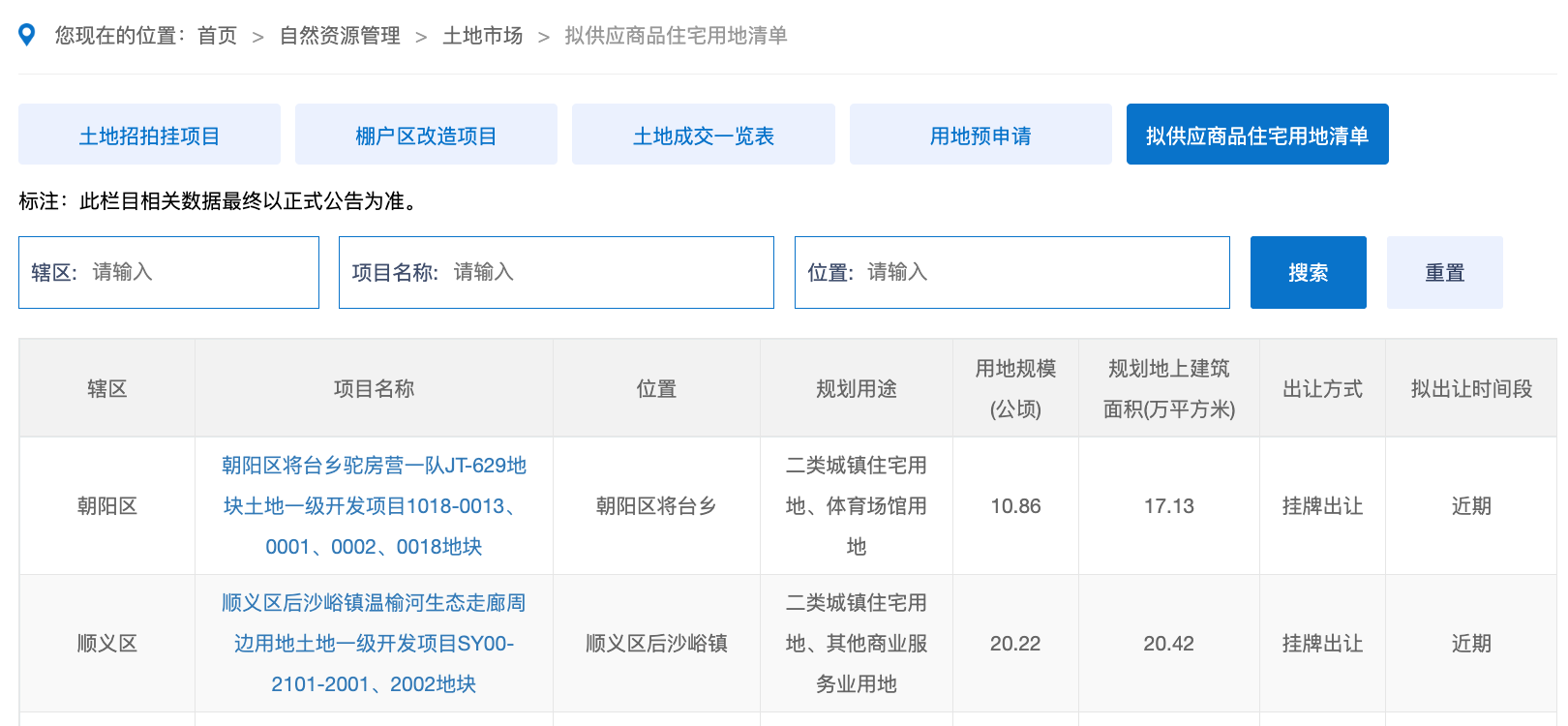Image resolution: width=1568 pixels, height=726 pixels.
Task: Select active tab 拟供应商品住宅用地清单
Action: tap(1257, 135)
